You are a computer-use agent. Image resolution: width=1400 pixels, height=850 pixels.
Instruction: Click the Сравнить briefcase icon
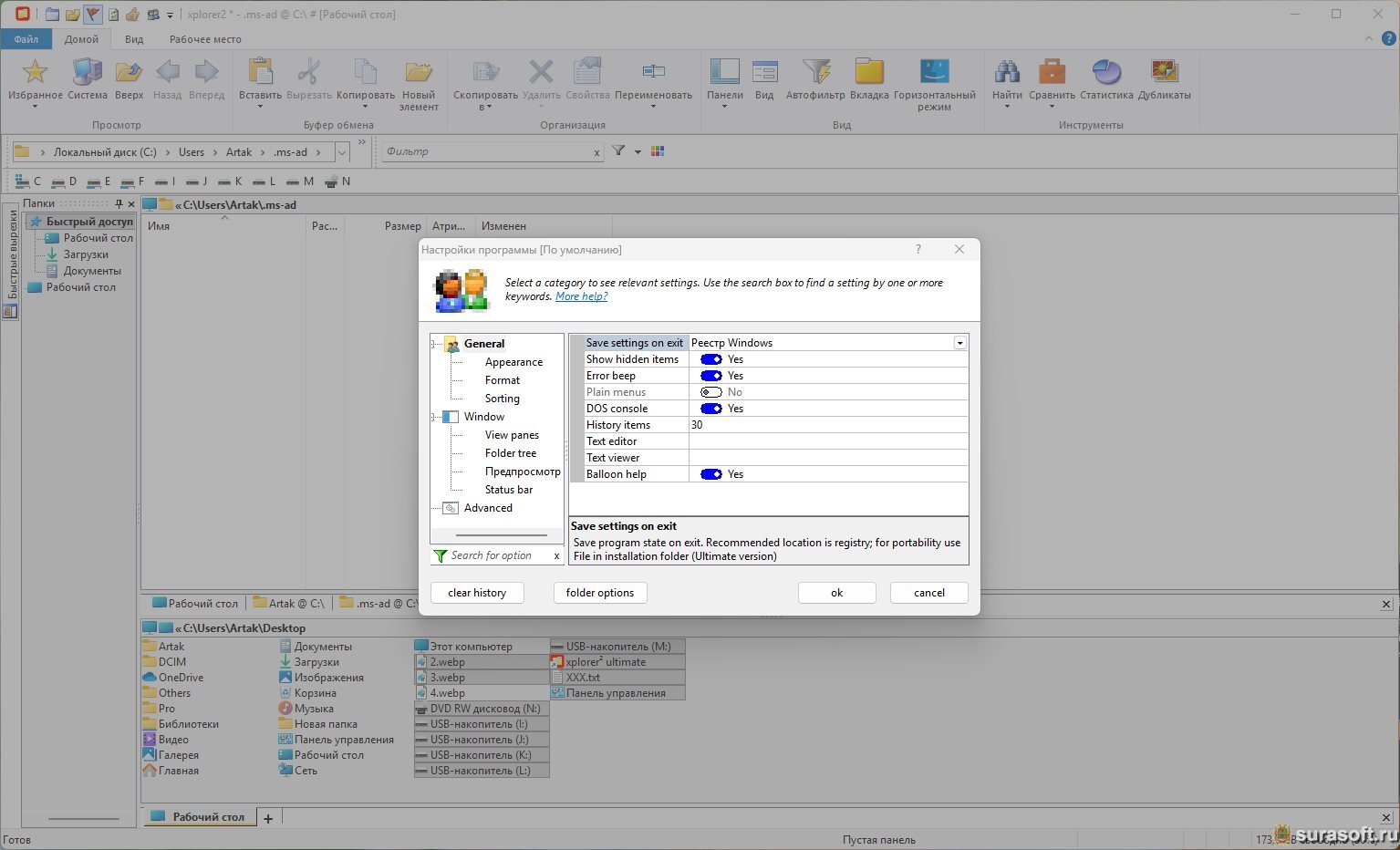pyautogui.click(x=1052, y=72)
